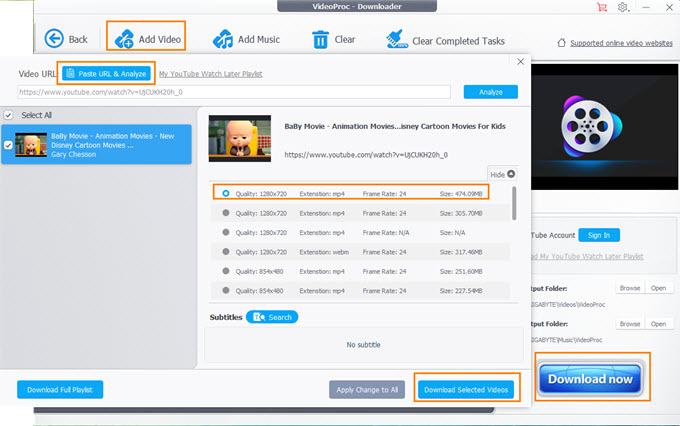Click the Download now button
The height and width of the screenshot is (426, 680).
pyautogui.click(x=590, y=379)
